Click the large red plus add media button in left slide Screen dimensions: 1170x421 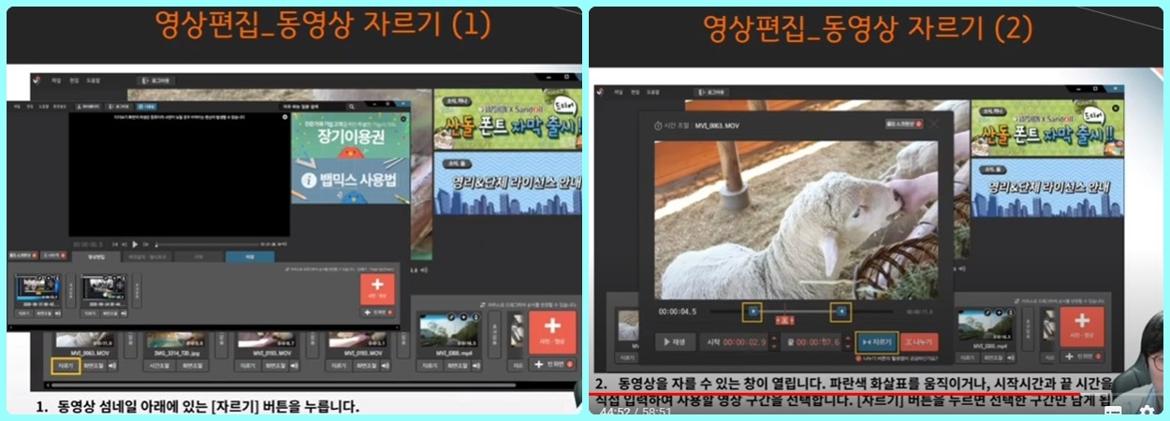(x=552, y=331)
